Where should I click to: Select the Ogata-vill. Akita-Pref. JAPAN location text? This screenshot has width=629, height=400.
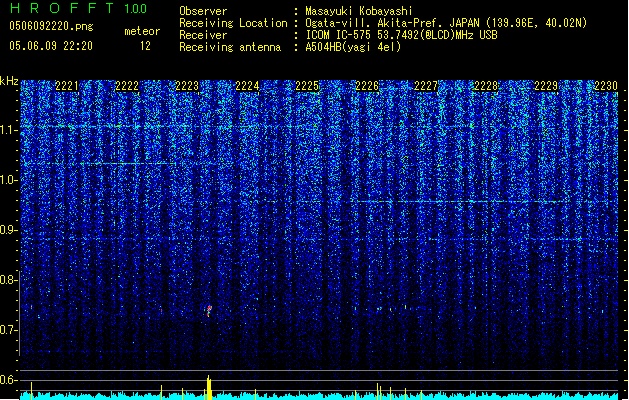coord(446,23)
